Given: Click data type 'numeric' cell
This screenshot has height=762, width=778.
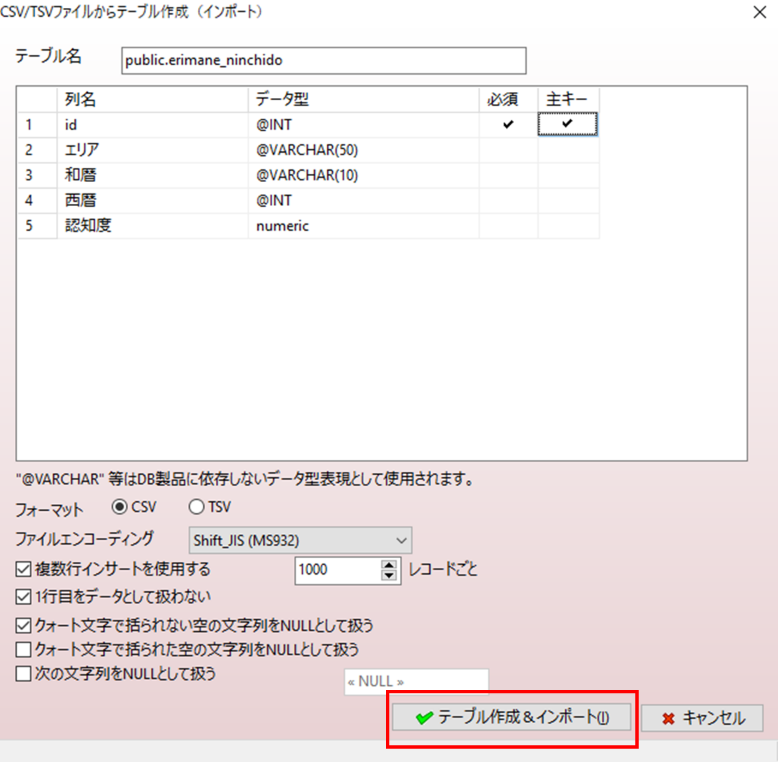Looking at the screenshot, I should click(363, 226).
